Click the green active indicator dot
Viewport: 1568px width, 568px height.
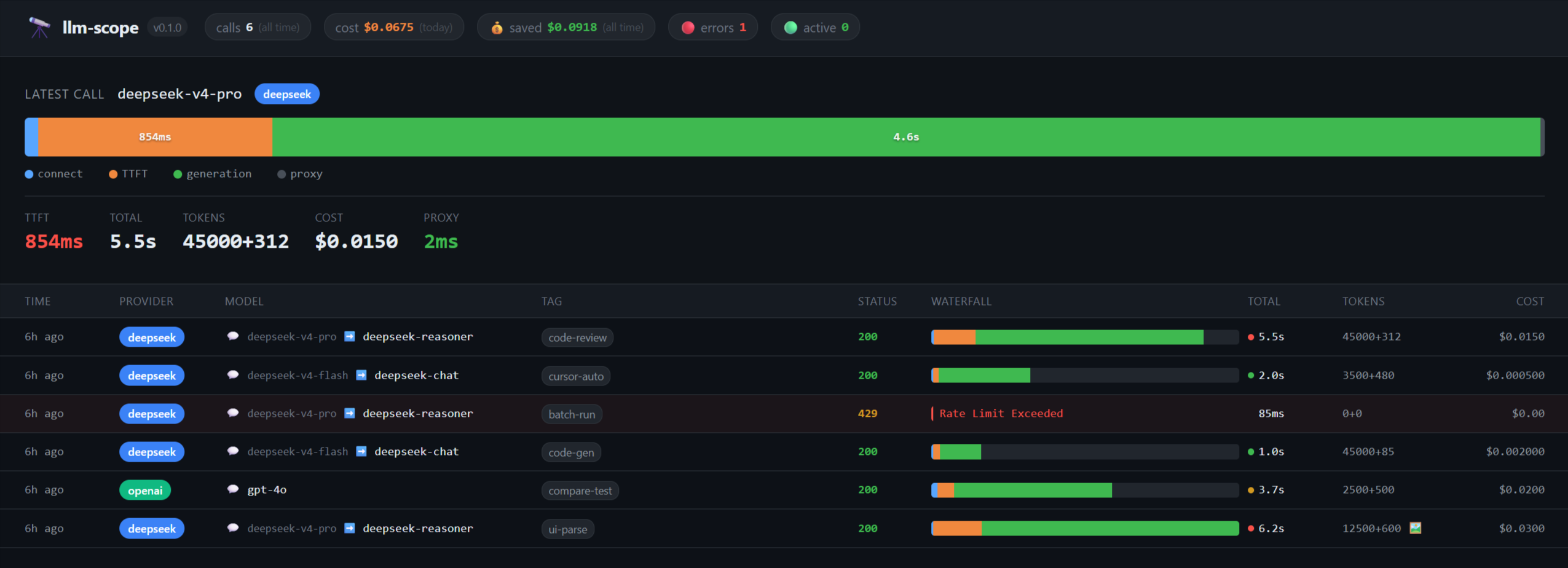(790, 28)
